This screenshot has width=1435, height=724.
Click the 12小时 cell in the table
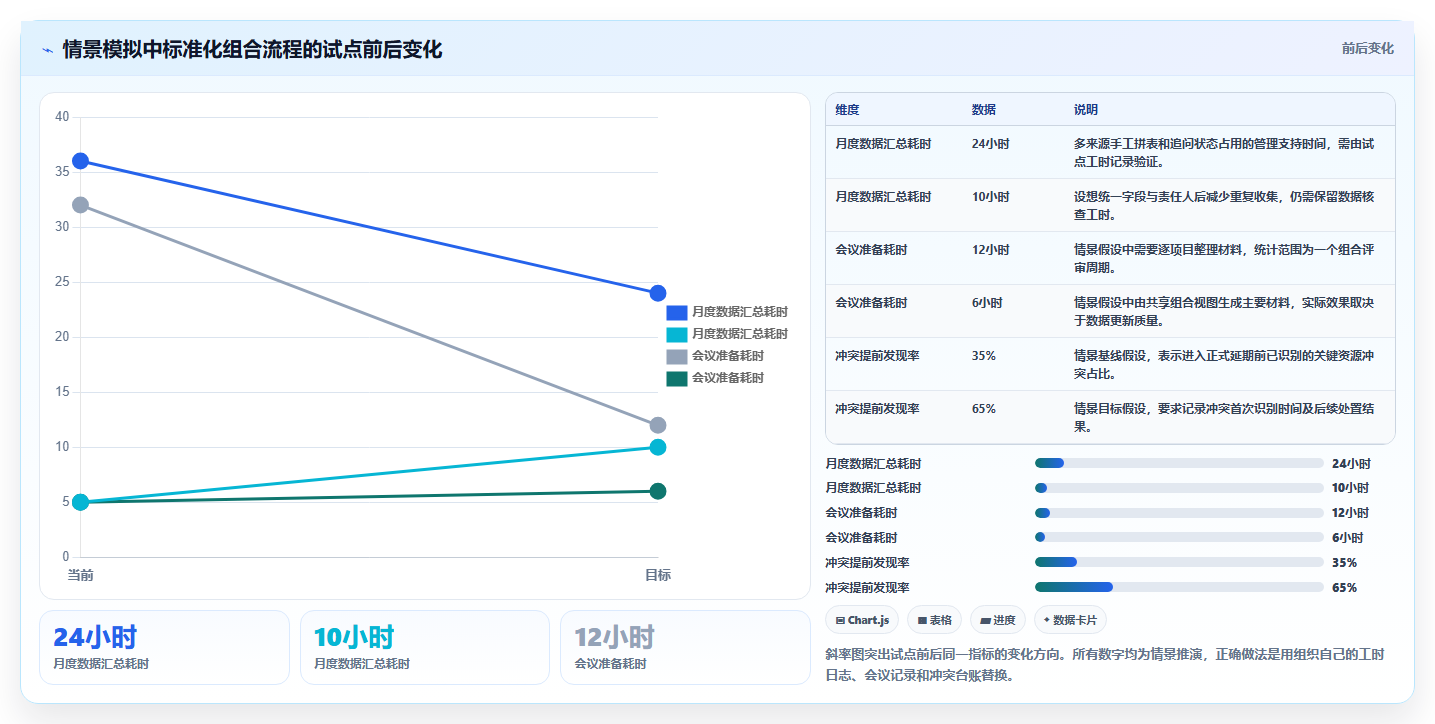pyautogui.click(x=990, y=250)
